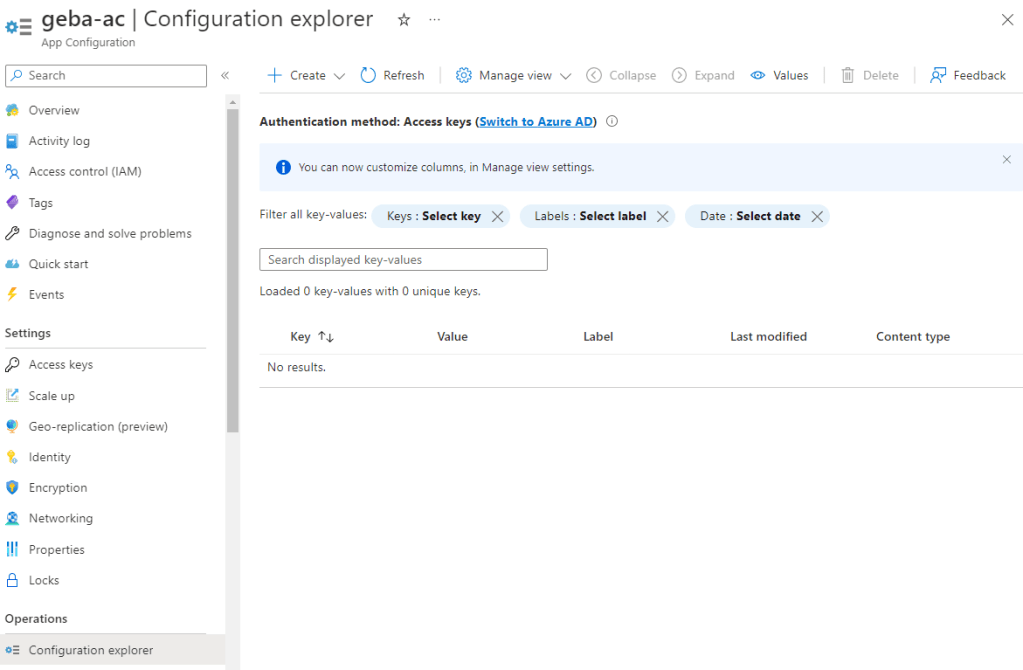Viewport: 1023px width, 670px height.
Task: Collapse the sidebar with double chevron
Action: 225,75
